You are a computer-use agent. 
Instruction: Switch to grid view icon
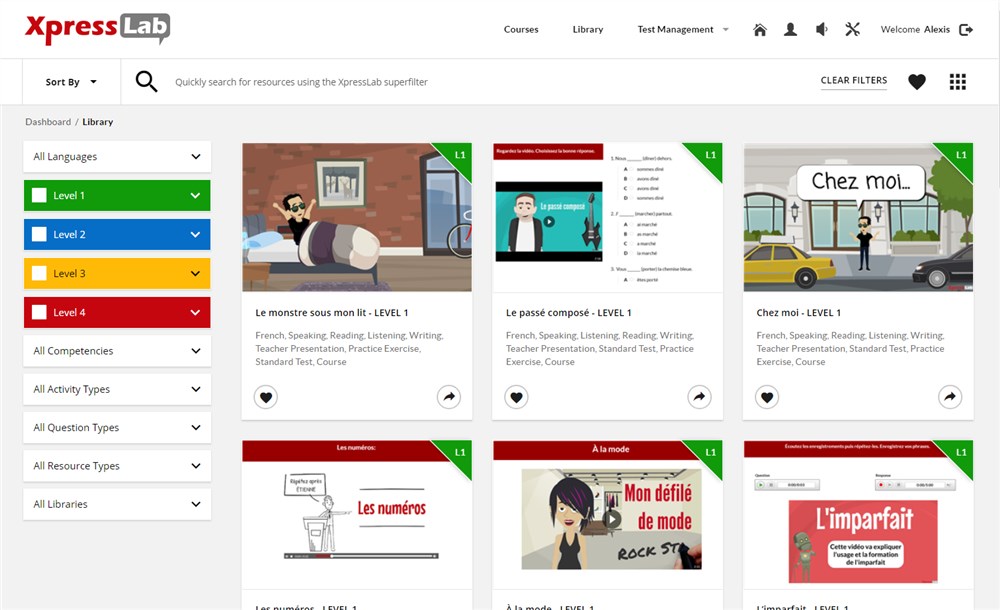[x=957, y=82]
